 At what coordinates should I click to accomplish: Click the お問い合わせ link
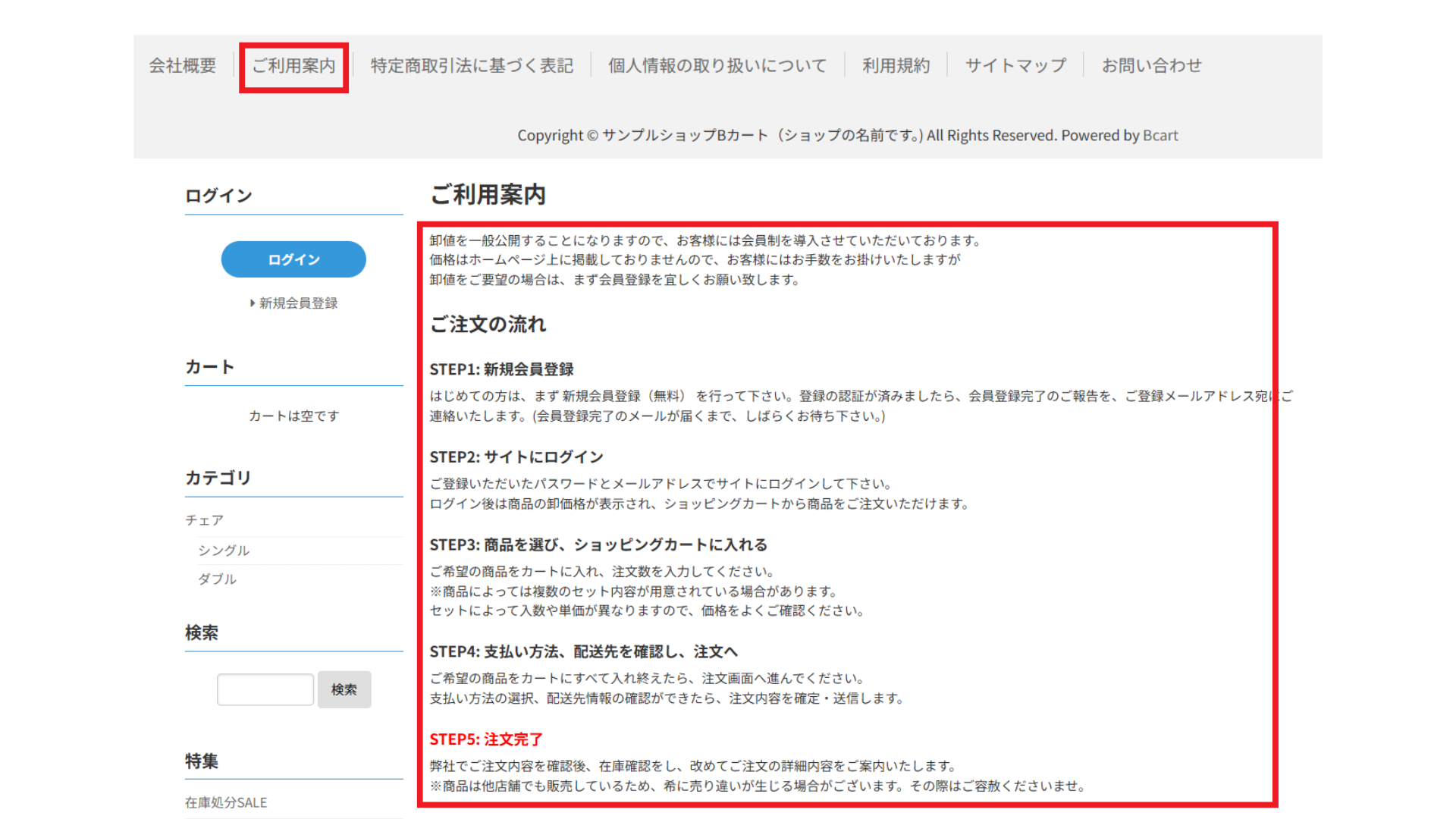point(1151,66)
